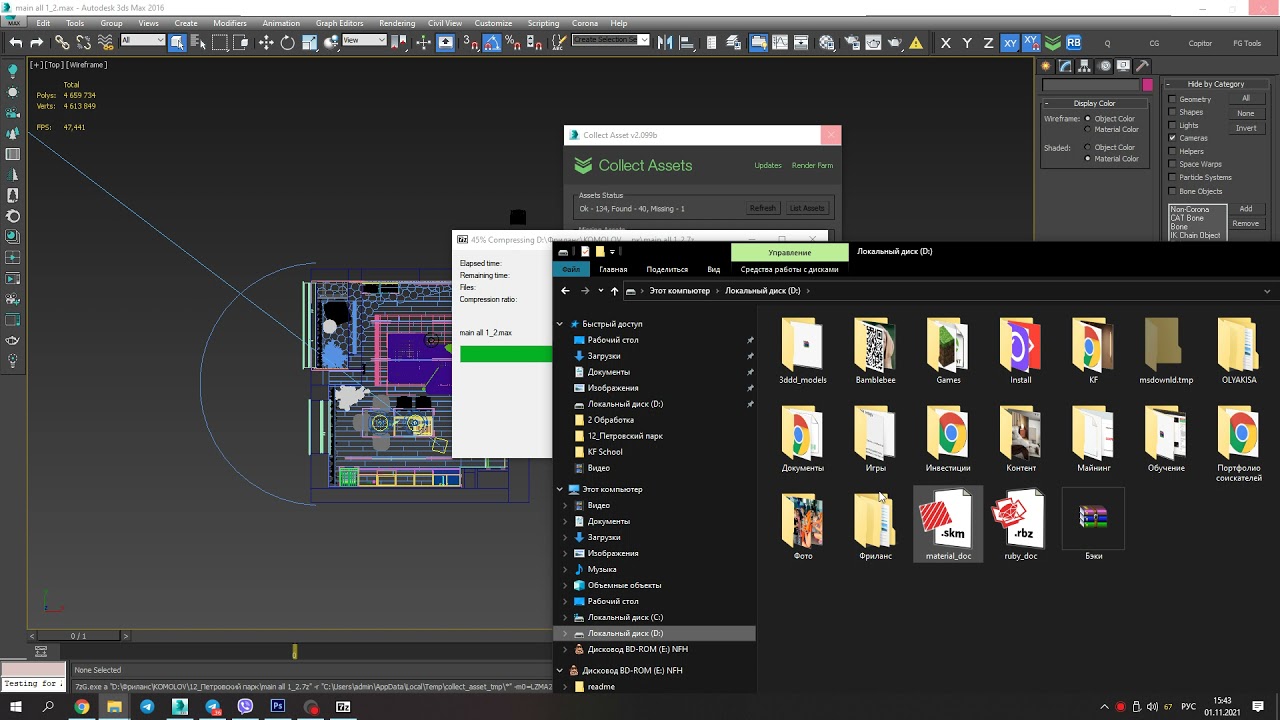Open the 3ddd_models folder thumbnail

point(803,352)
